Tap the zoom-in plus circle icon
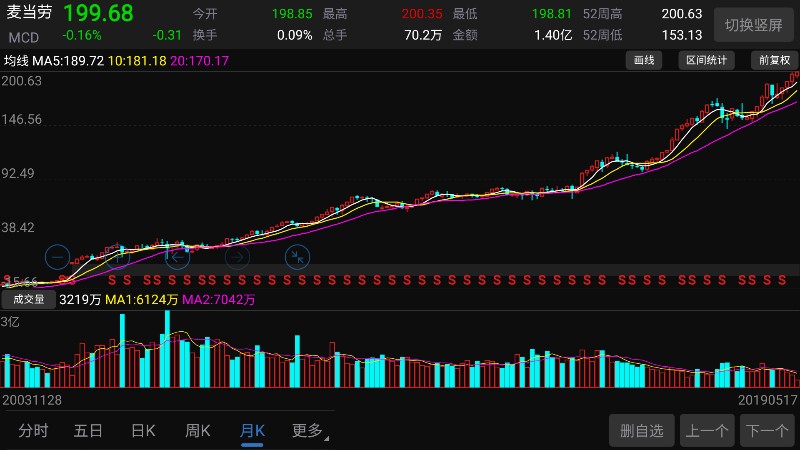The height and width of the screenshot is (450, 800). pyautogui.click(x=118, y=257)
